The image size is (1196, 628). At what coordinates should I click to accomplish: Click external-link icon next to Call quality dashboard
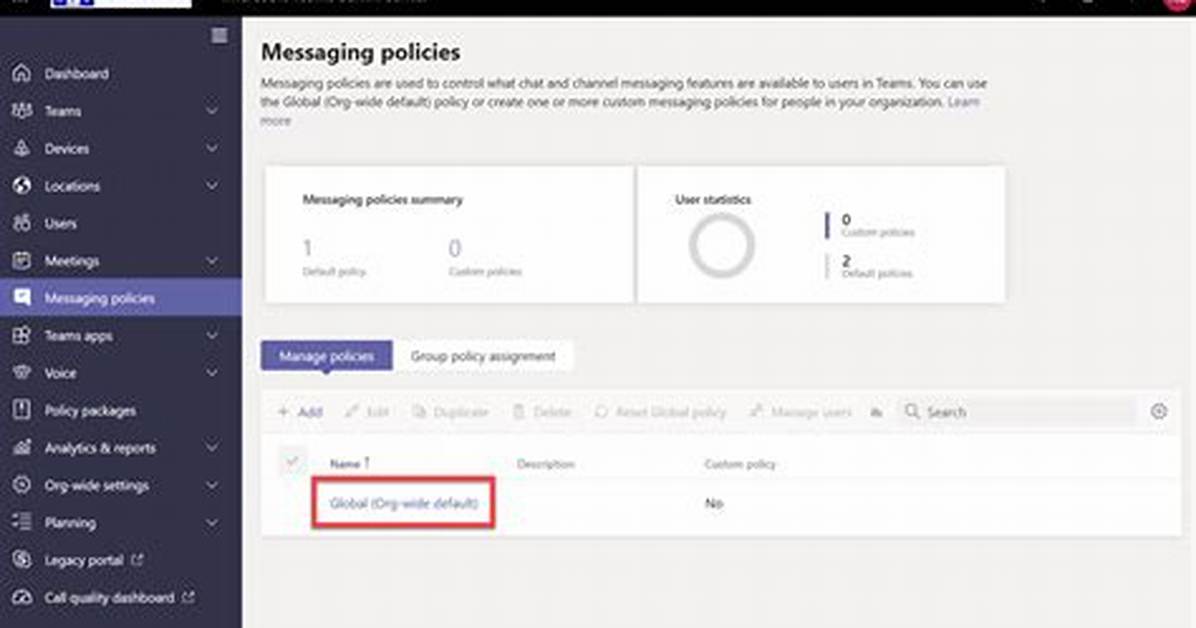tap(188, 597)
